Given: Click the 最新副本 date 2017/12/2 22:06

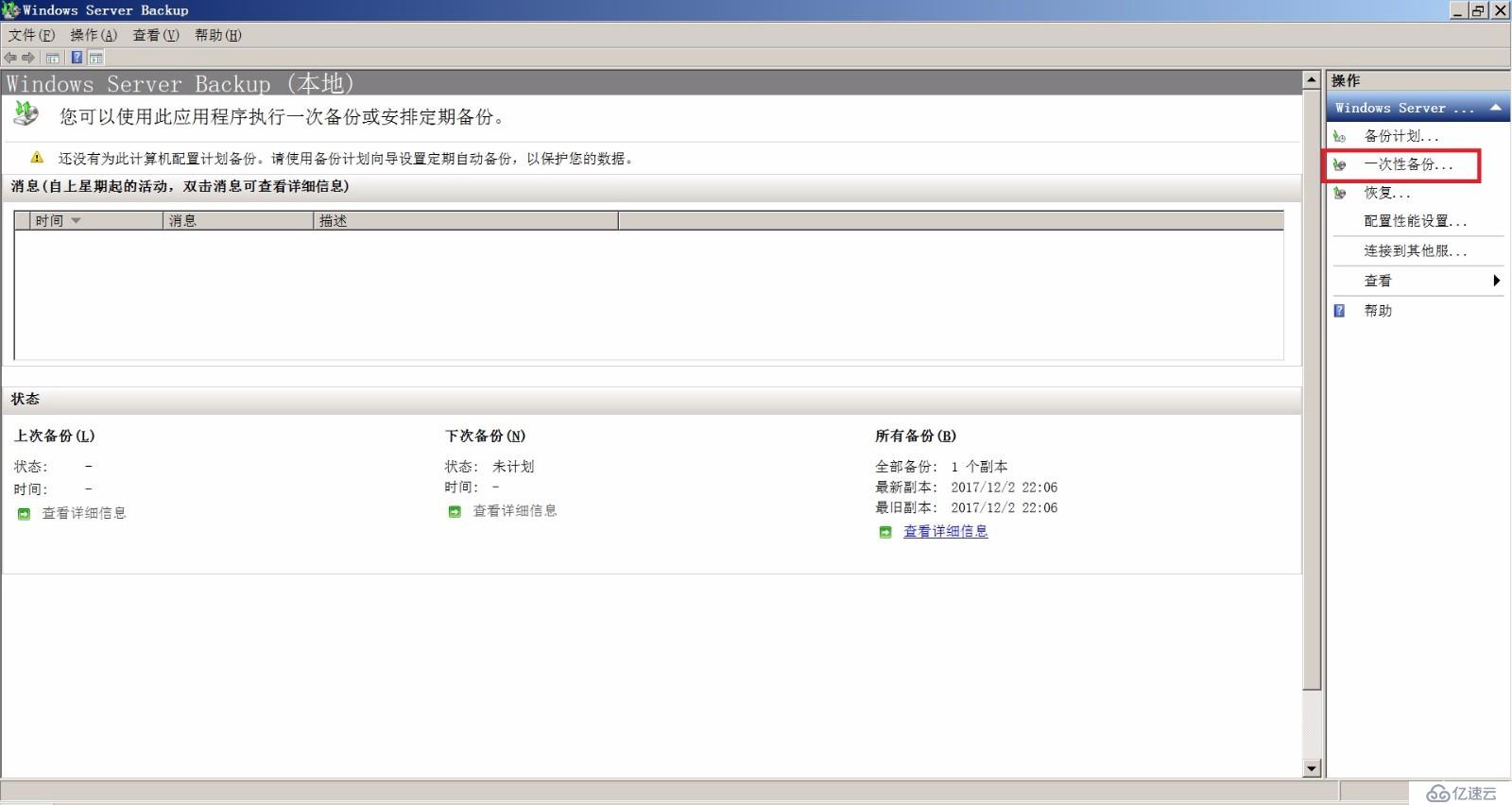Looking at the screenshot, I should click(x=1004, y=488).
